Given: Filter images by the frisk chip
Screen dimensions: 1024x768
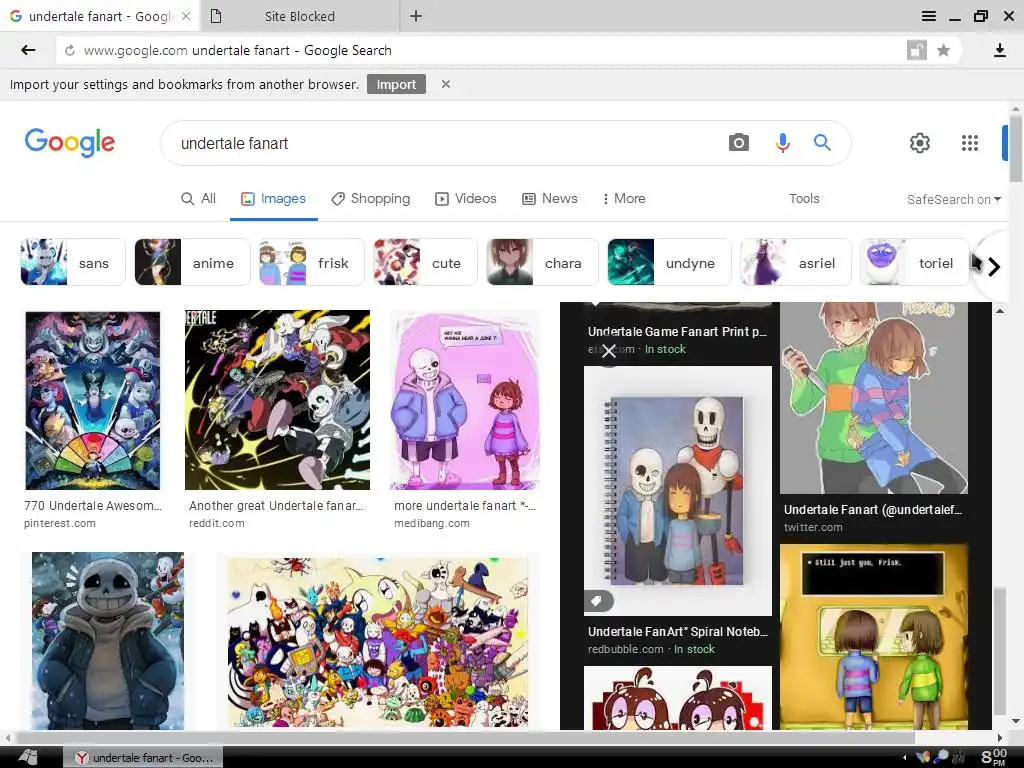Looking at the screenshot, I should [312, 263].
